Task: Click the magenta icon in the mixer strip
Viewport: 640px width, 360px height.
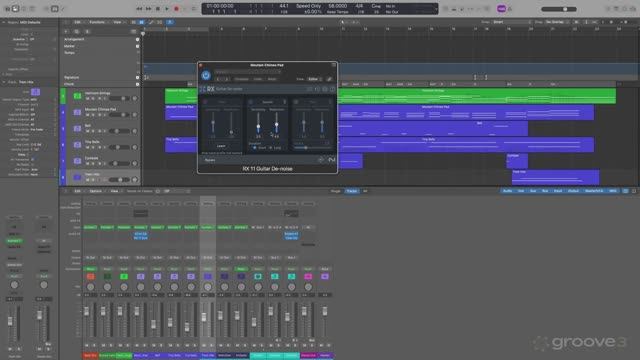Action: 308,276
